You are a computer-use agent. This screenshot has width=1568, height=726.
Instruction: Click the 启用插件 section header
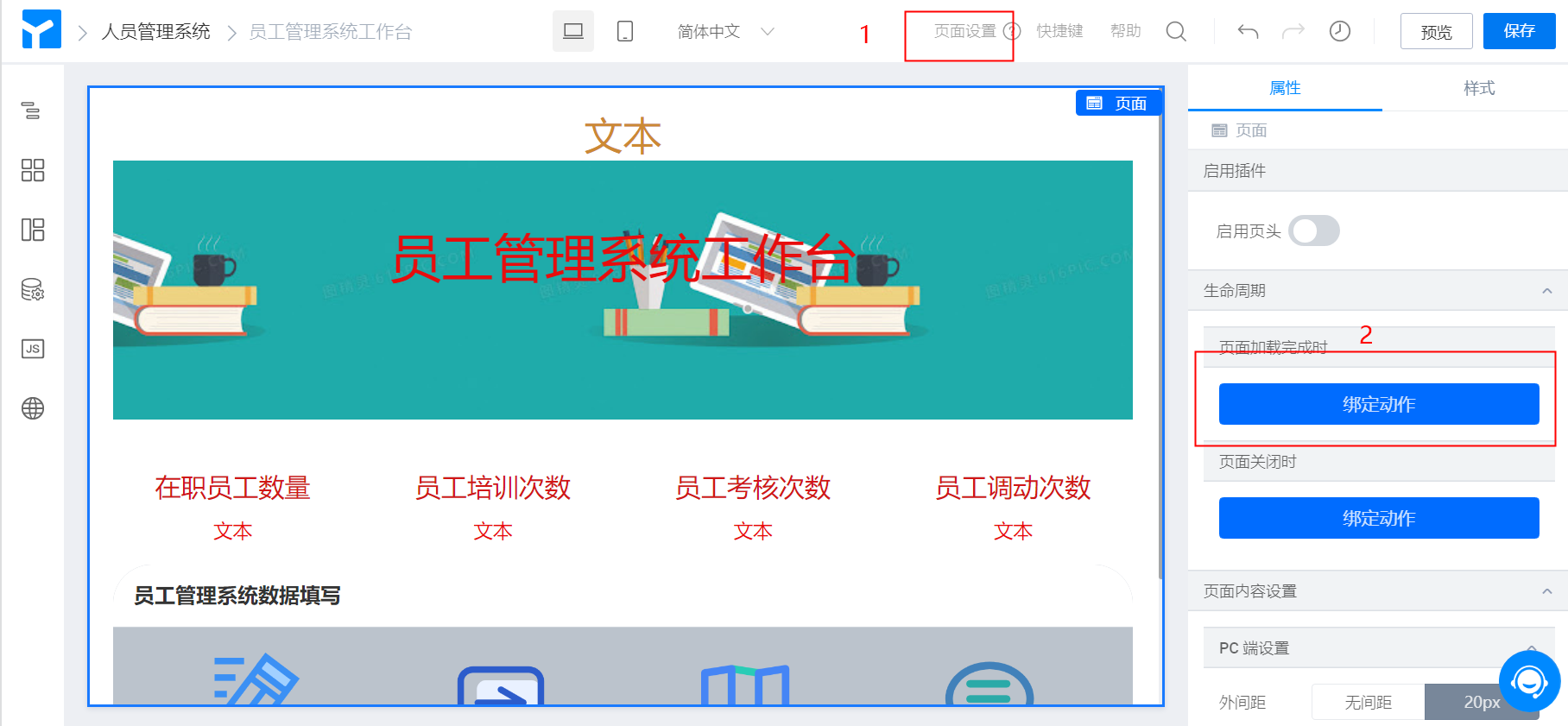(1378, 171)
